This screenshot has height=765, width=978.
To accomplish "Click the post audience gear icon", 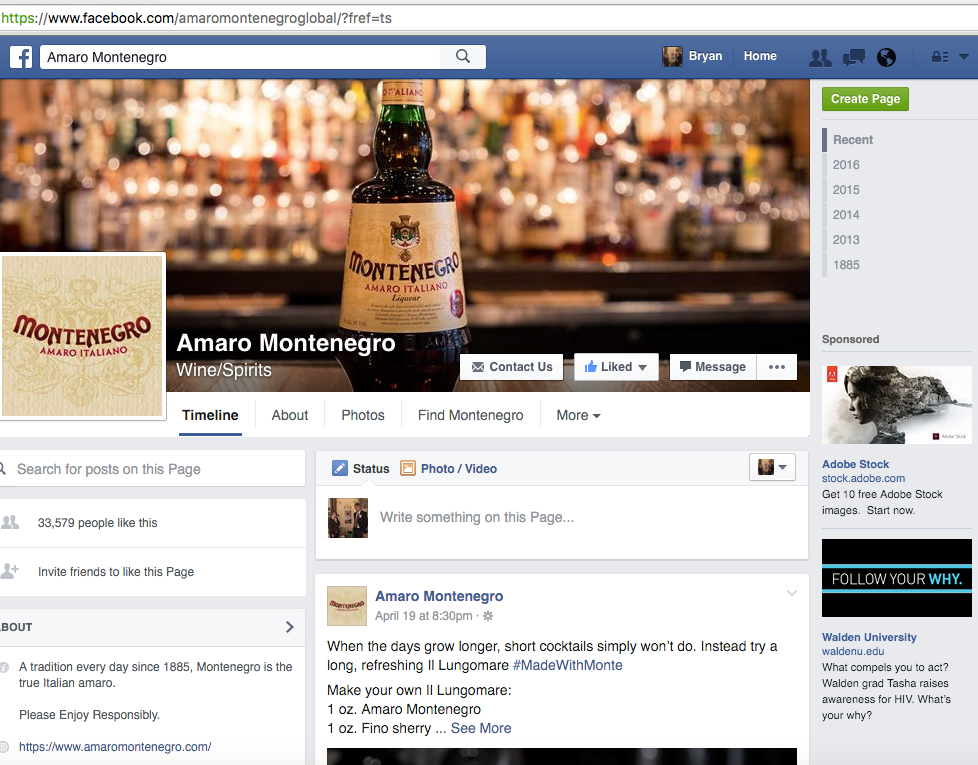I will pyautogui.click(x=488, y=616).
